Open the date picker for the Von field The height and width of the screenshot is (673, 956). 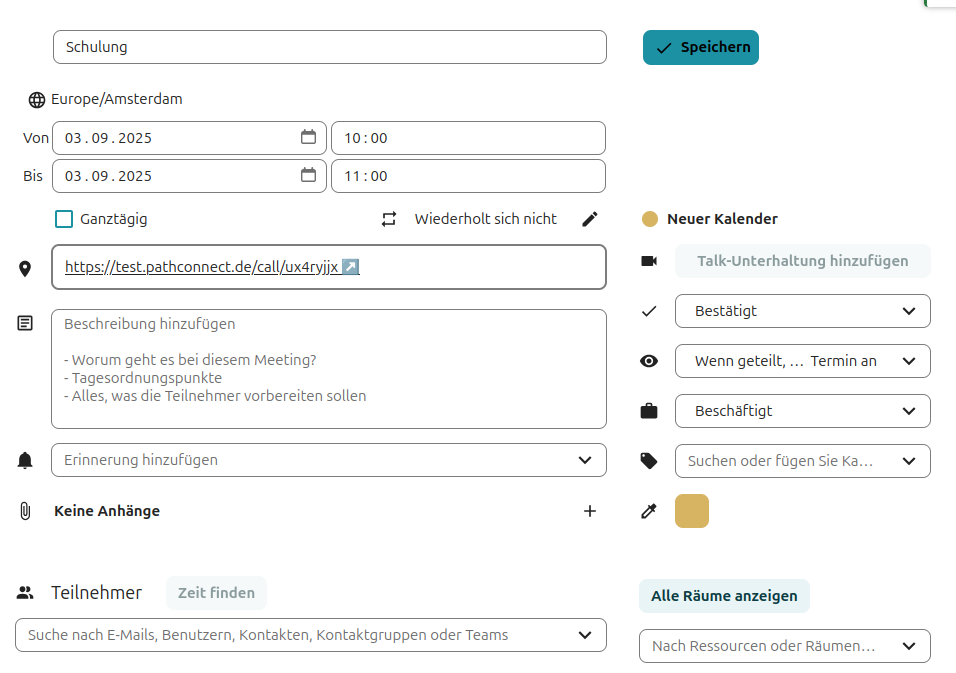click(308, 137)
